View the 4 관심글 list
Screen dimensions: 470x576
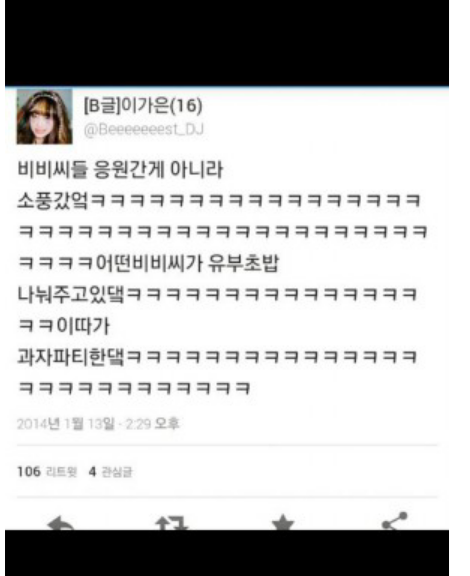[x=110, y=472]
